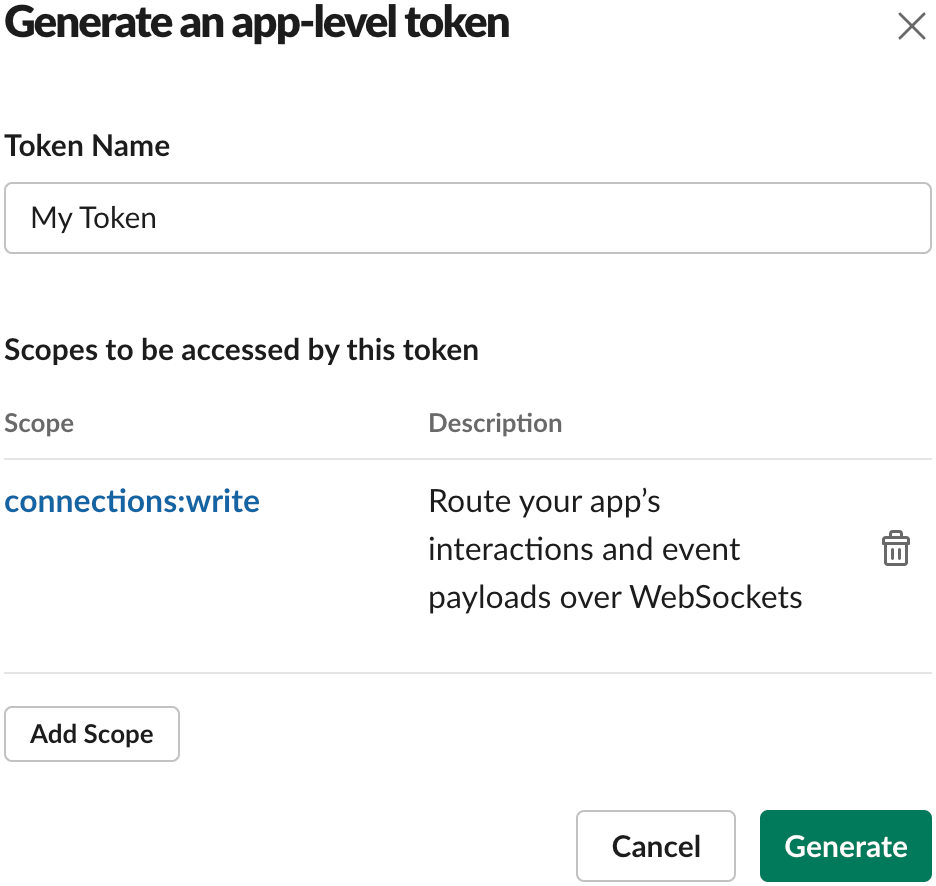The image size is (936, 886).
Task: Click the 'Scopes to be accessed' heading
Action: tap(242, 350)
